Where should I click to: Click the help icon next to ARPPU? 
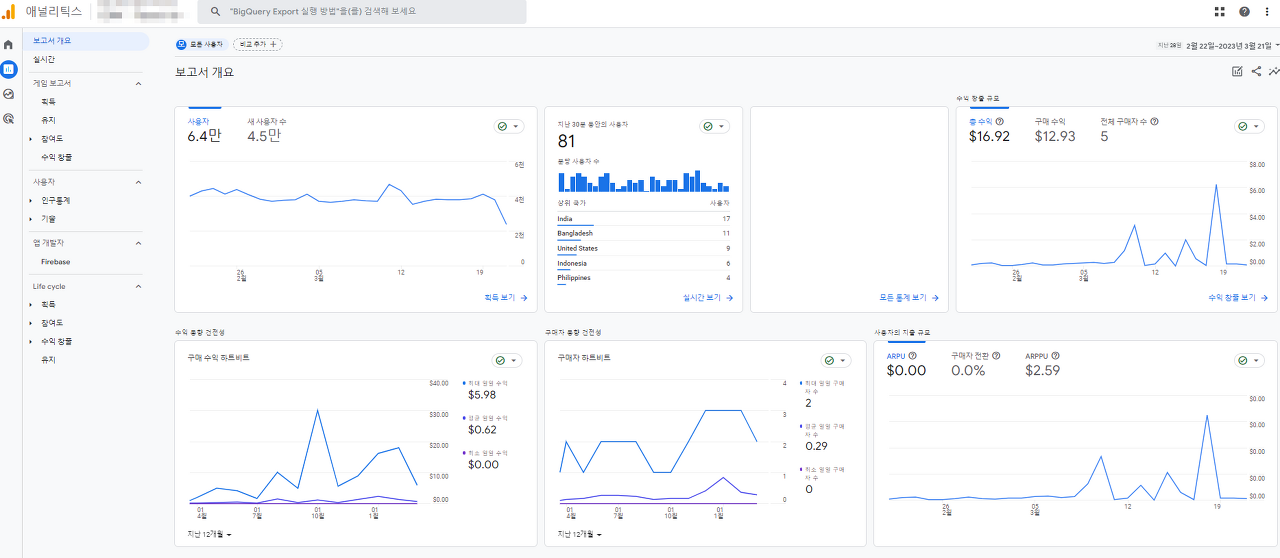click(x=1056, y=355)
